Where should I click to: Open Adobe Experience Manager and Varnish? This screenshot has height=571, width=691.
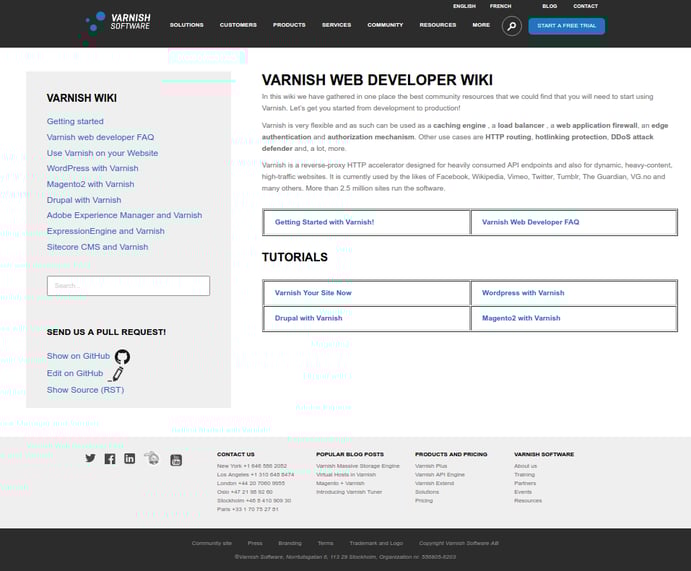point(124,215)
